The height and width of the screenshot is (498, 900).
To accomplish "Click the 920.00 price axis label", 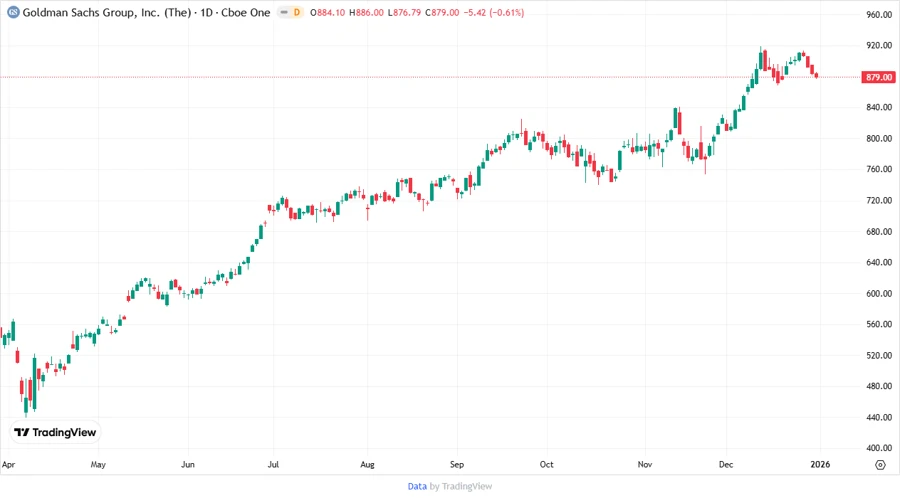I will 879,45.
